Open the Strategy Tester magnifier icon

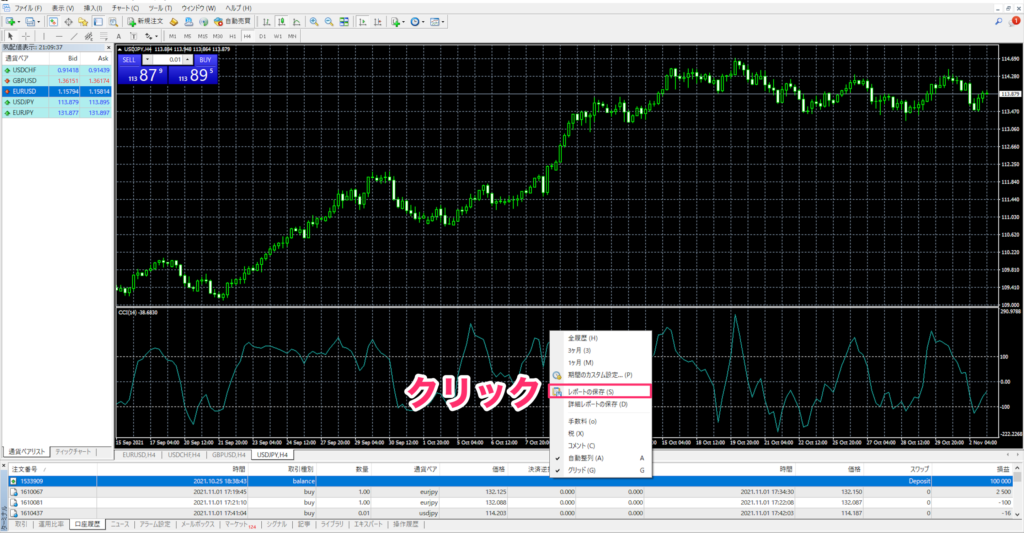(x=113, y=22)
